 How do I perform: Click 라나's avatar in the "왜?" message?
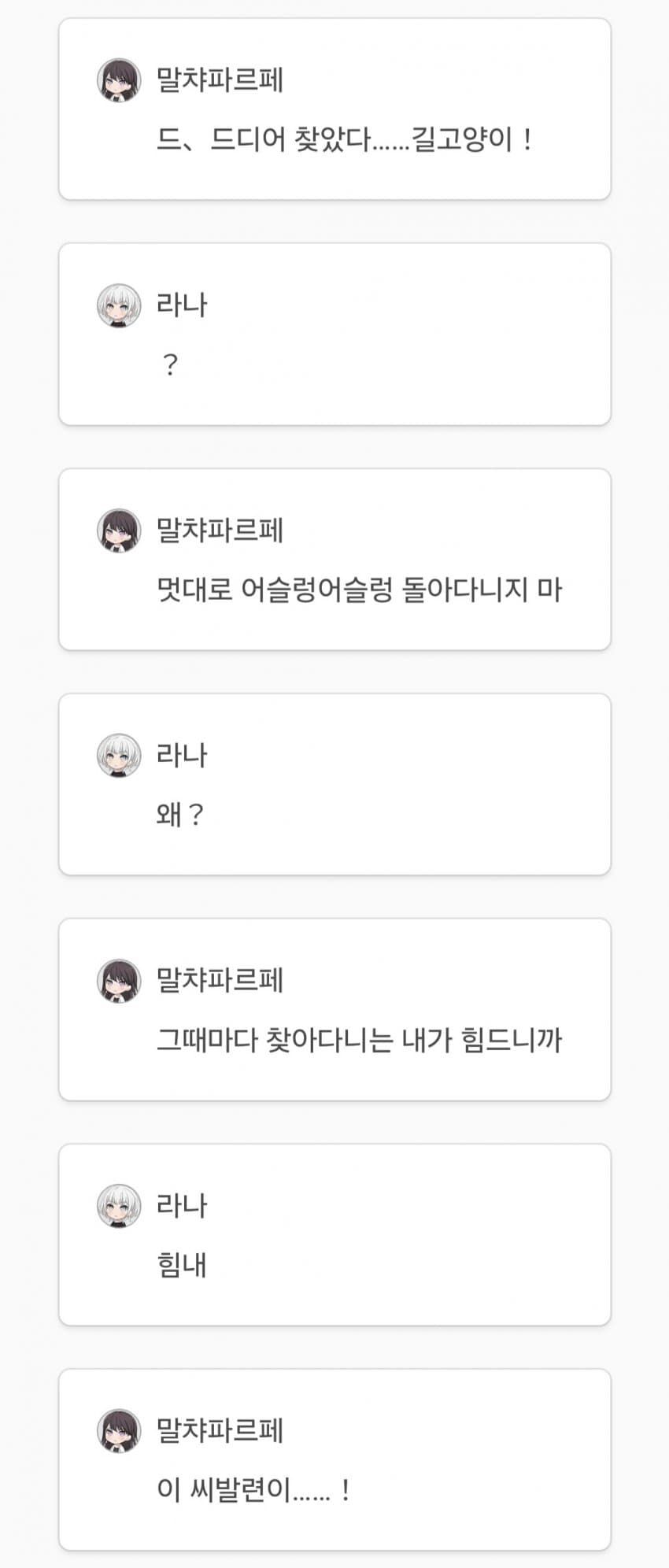119,756
